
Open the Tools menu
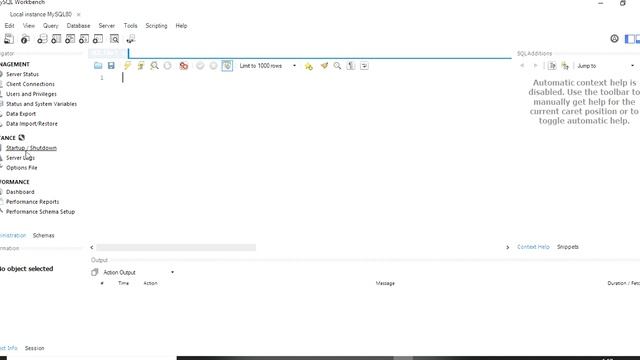click(131, 26)
